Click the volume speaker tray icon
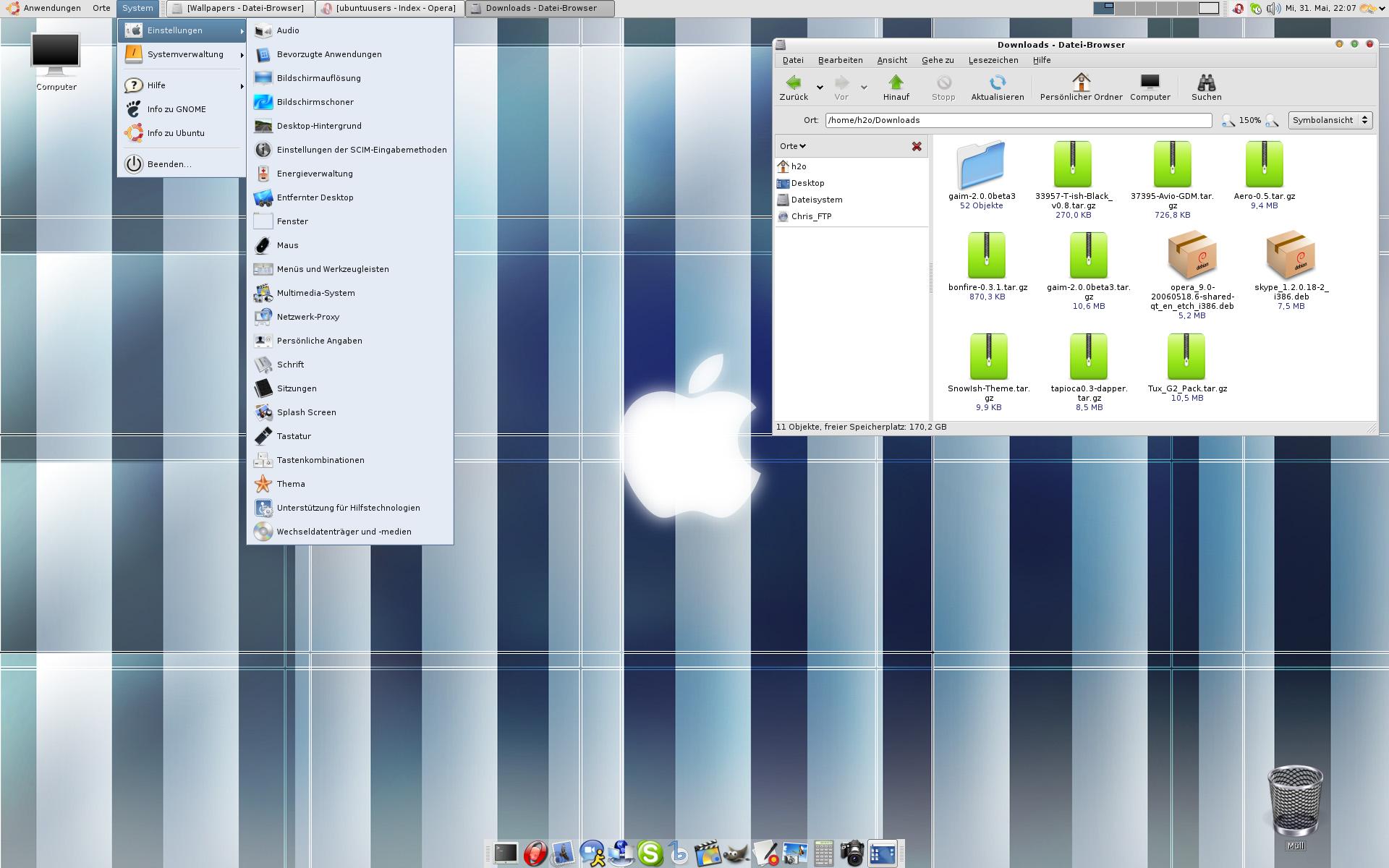This screenshot has width=1389, height=868. point(1273,9)
